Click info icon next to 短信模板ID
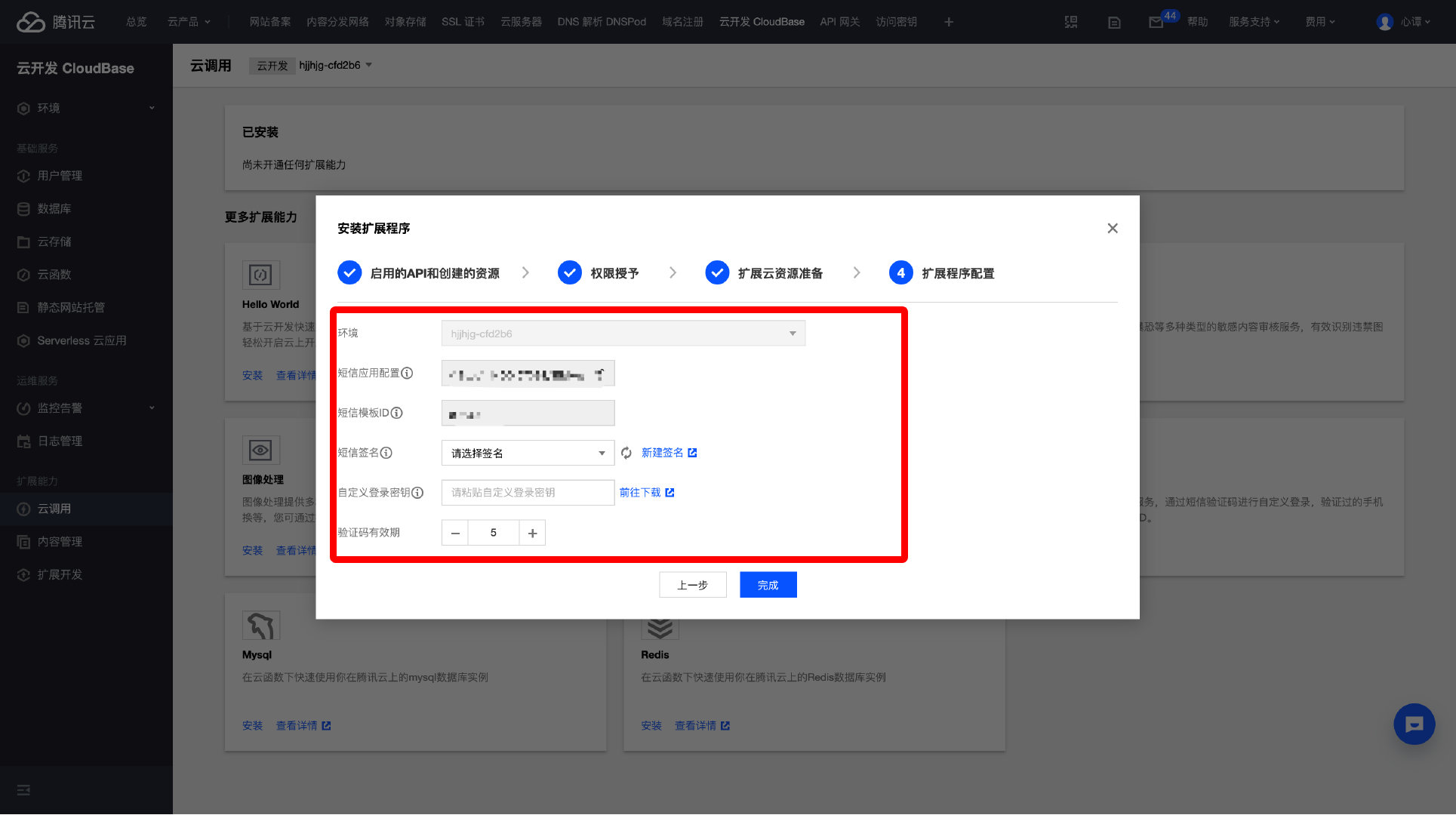Viewport: 1456px width, 815px height. (397, 413)
